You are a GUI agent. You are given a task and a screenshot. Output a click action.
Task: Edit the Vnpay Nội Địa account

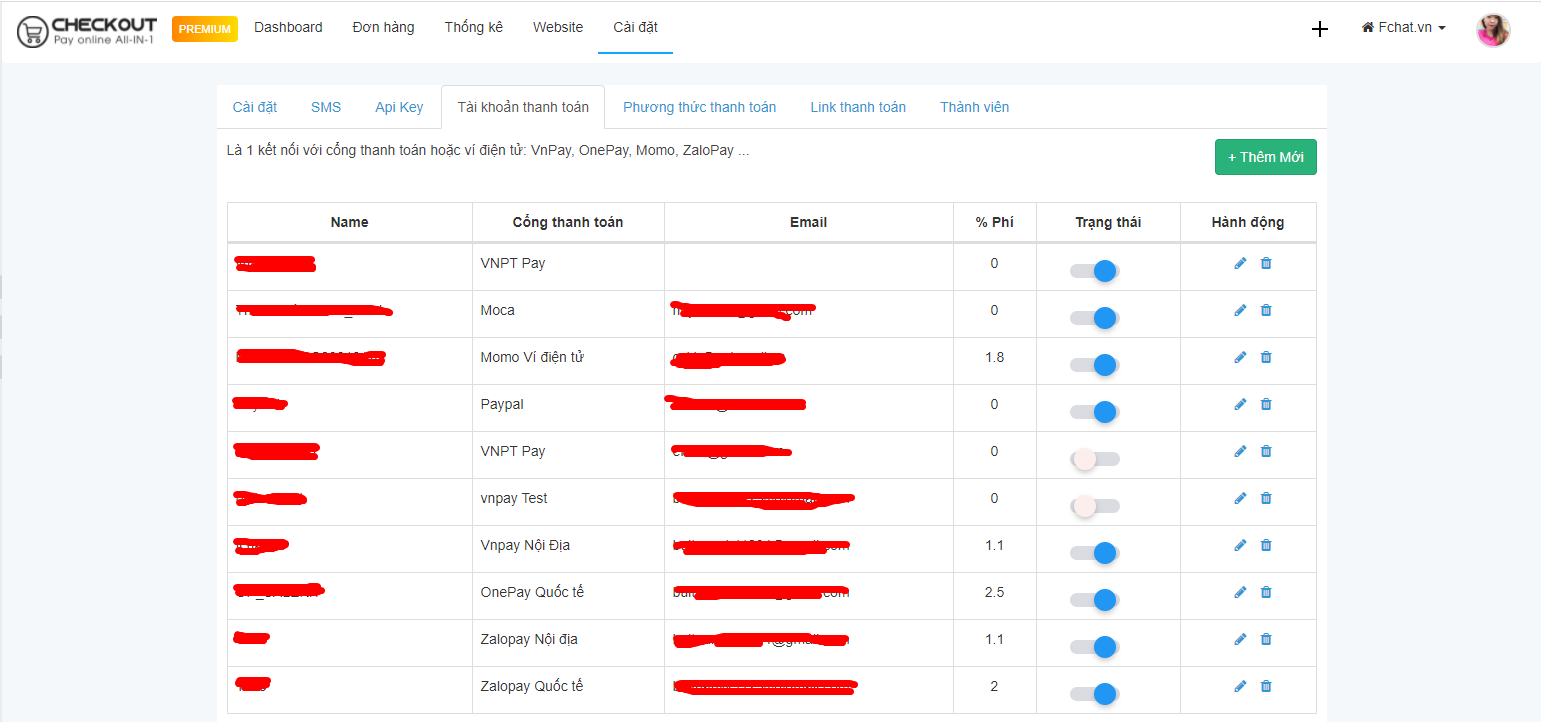click(x=1240, y=545)
